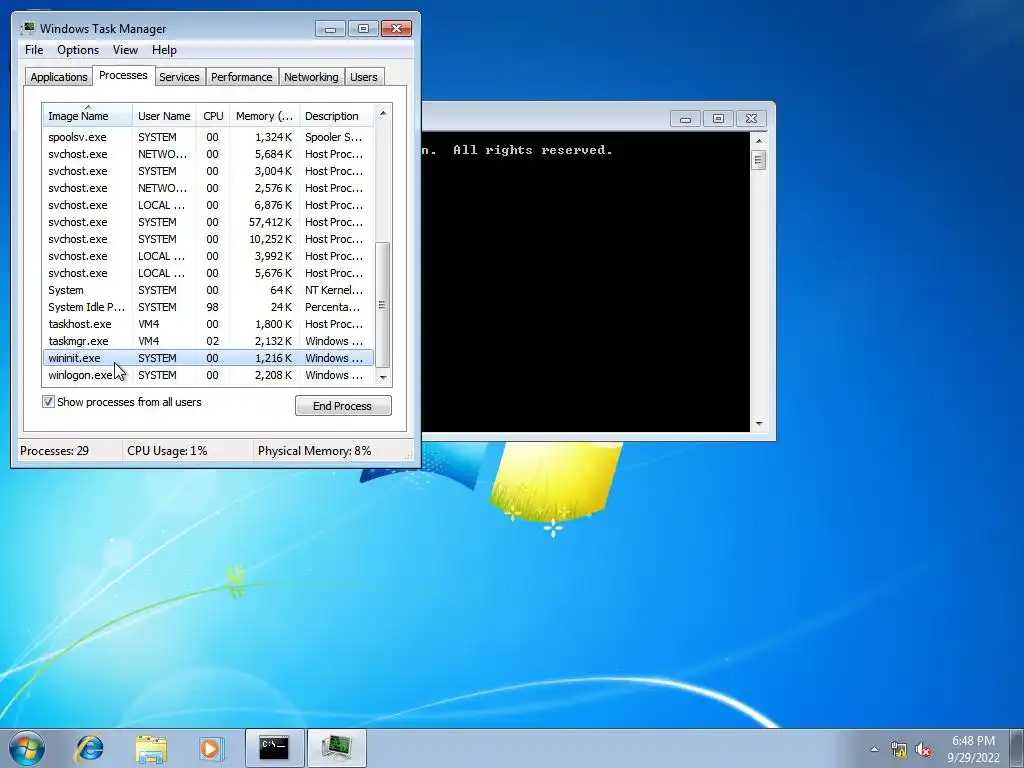Open the View menu
The width and height of the screenshot is (1024, 768).
[x=125, y=50]
